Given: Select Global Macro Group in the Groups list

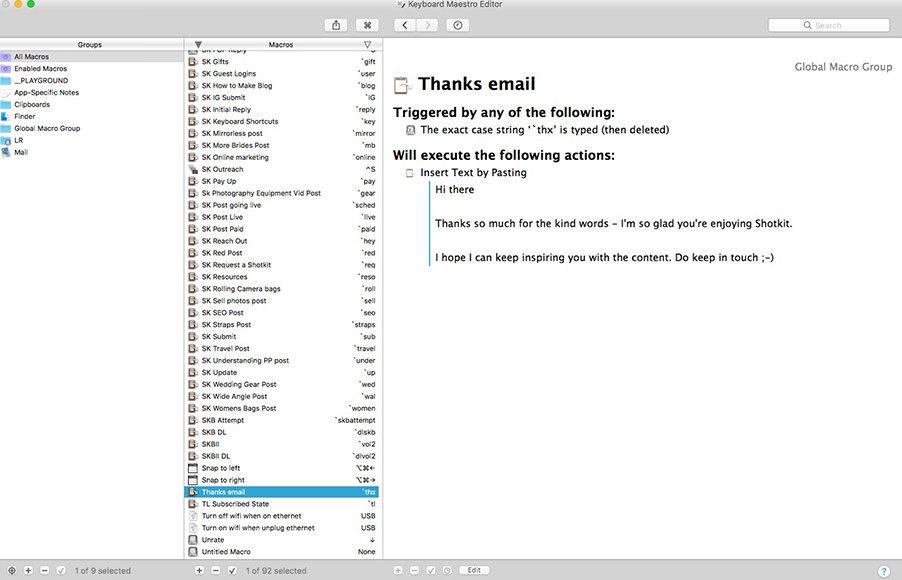Looking at the screenshot, I should coord(91,128).
